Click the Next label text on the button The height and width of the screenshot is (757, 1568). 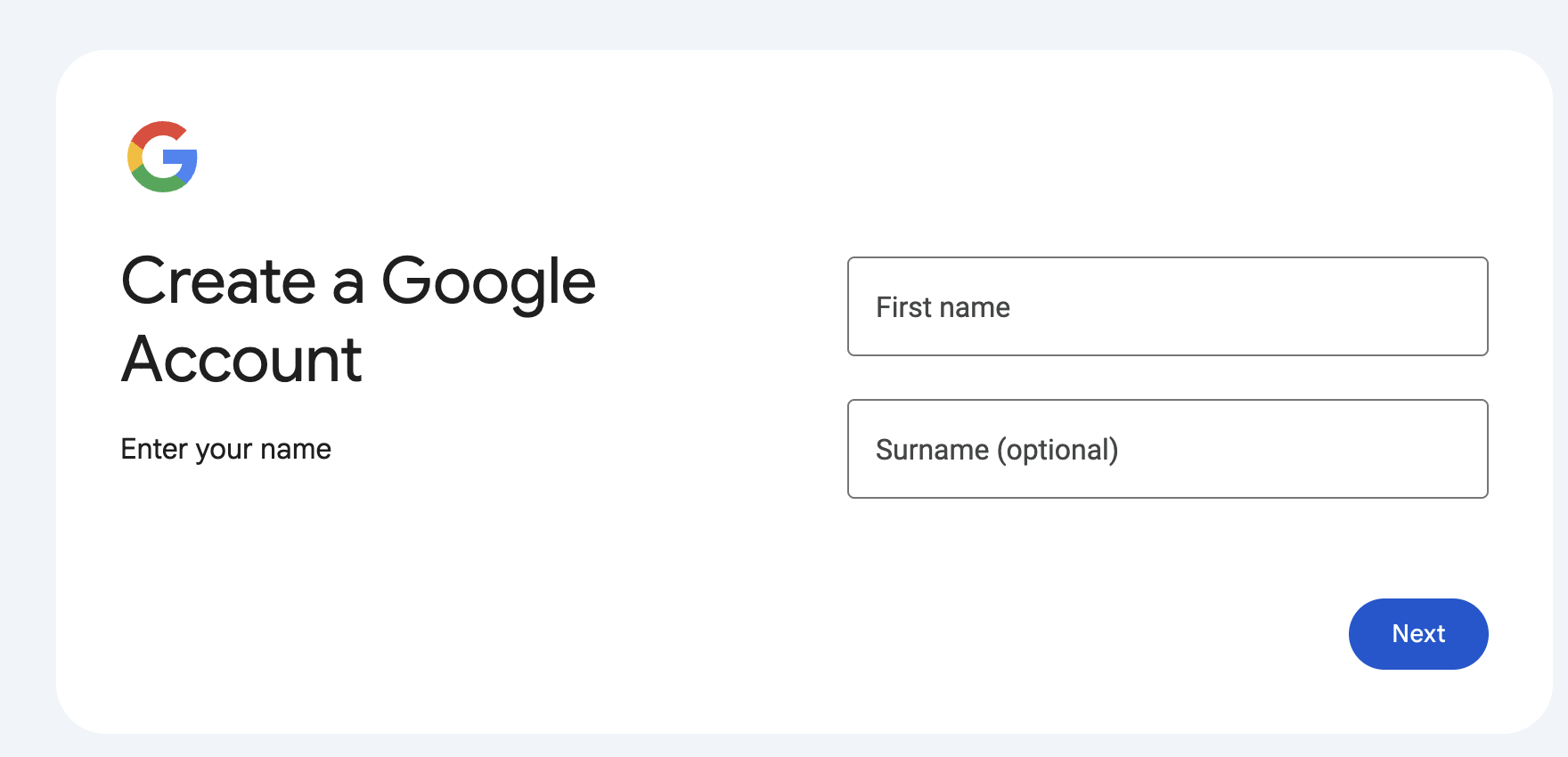pyautogui.click(x=1418, y=634)
